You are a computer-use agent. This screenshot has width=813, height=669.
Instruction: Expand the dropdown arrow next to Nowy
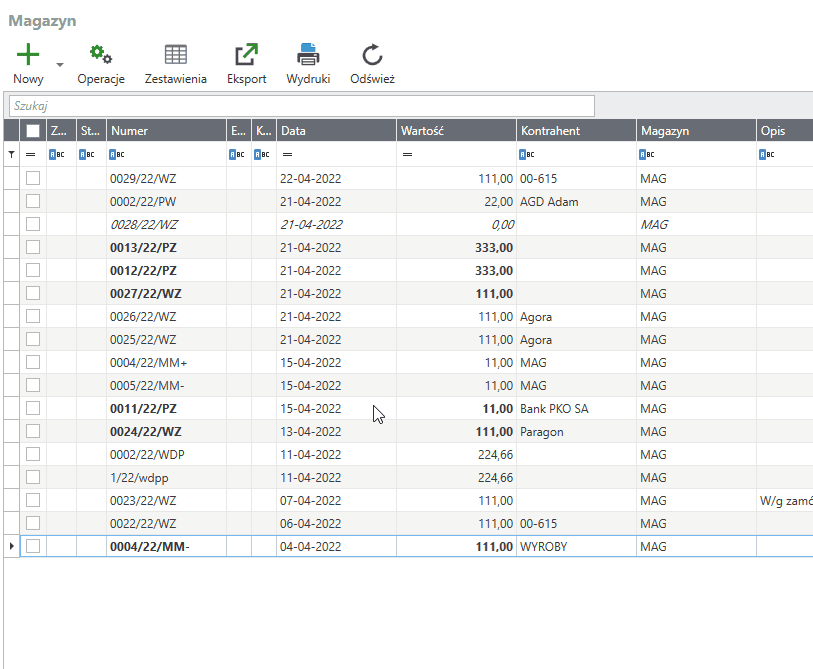[x=60, y=65]
